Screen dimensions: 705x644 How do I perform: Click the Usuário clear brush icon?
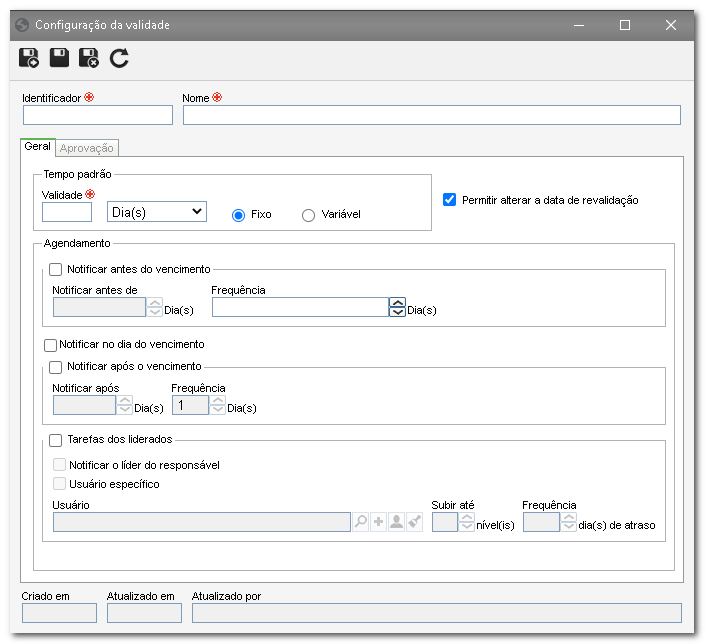[x=414, y=522]
